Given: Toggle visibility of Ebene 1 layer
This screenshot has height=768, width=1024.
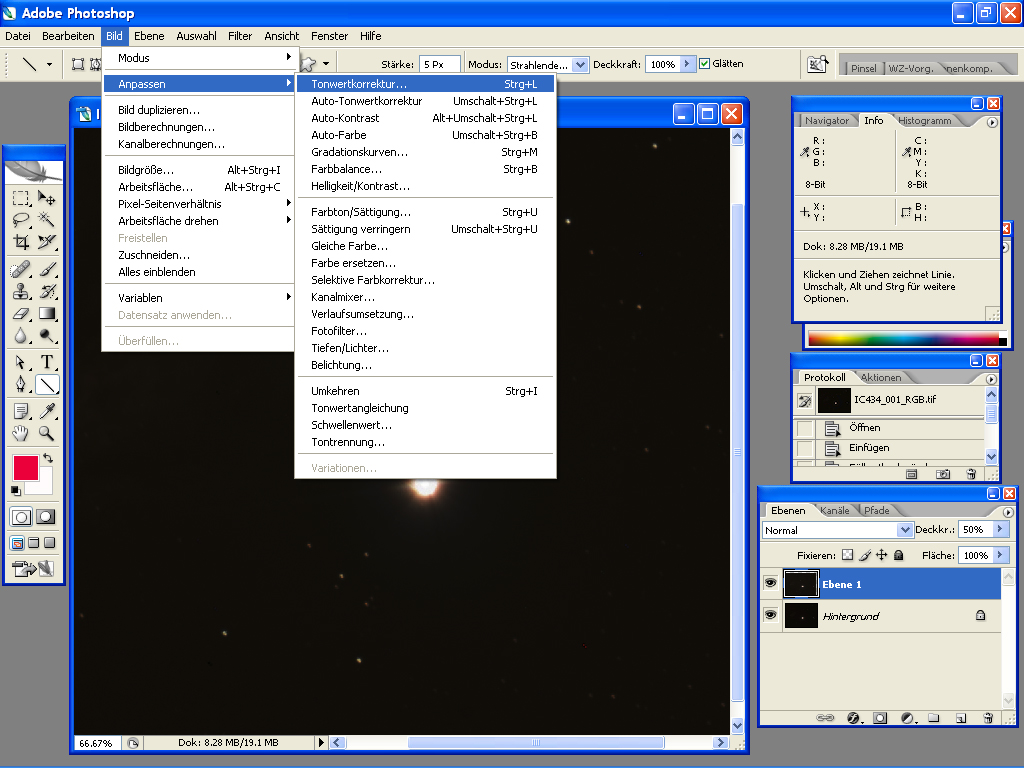Looking at the screenshot, I should point(771,583).
